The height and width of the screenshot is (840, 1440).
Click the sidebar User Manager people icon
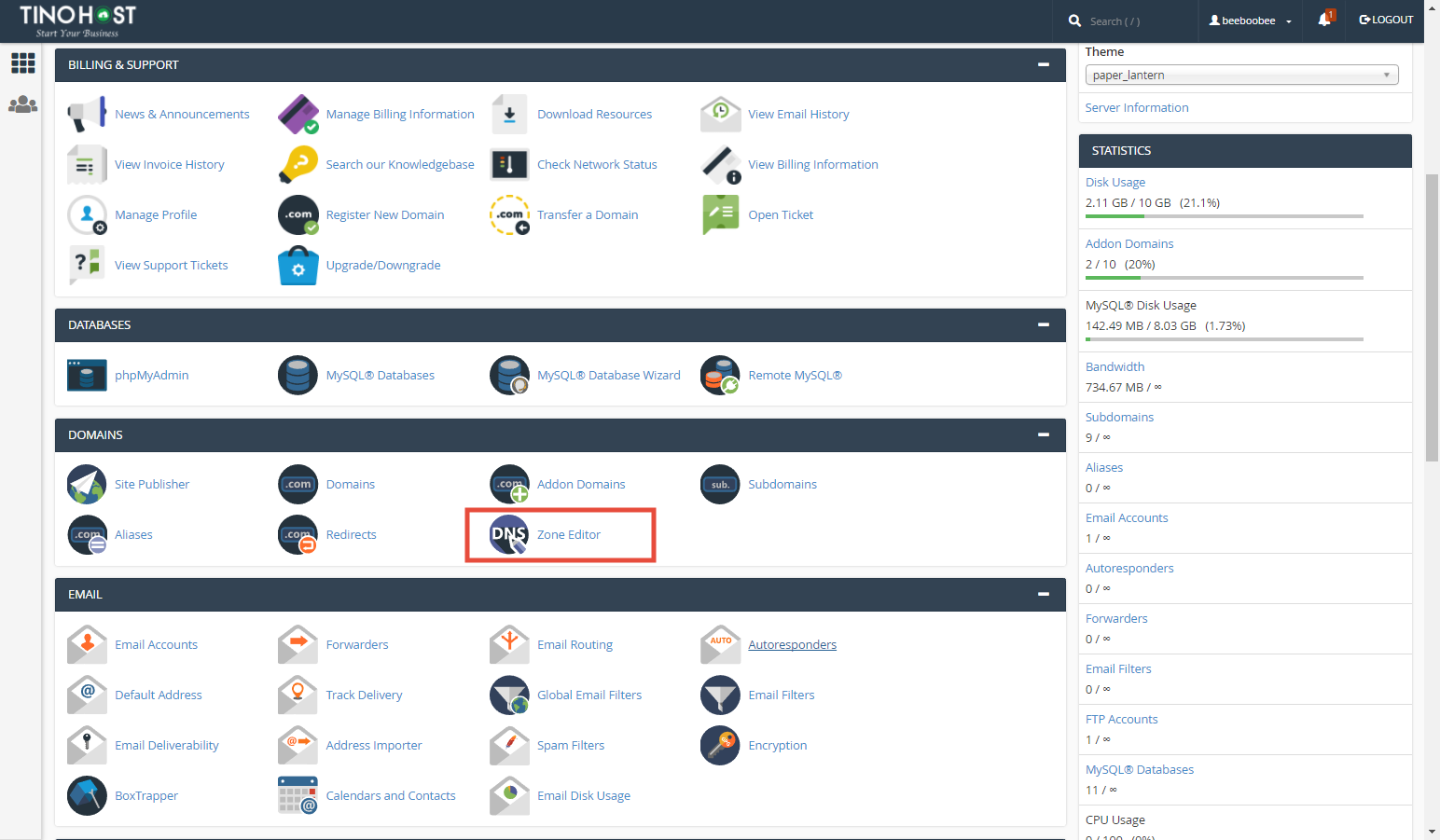pos(22,104)
